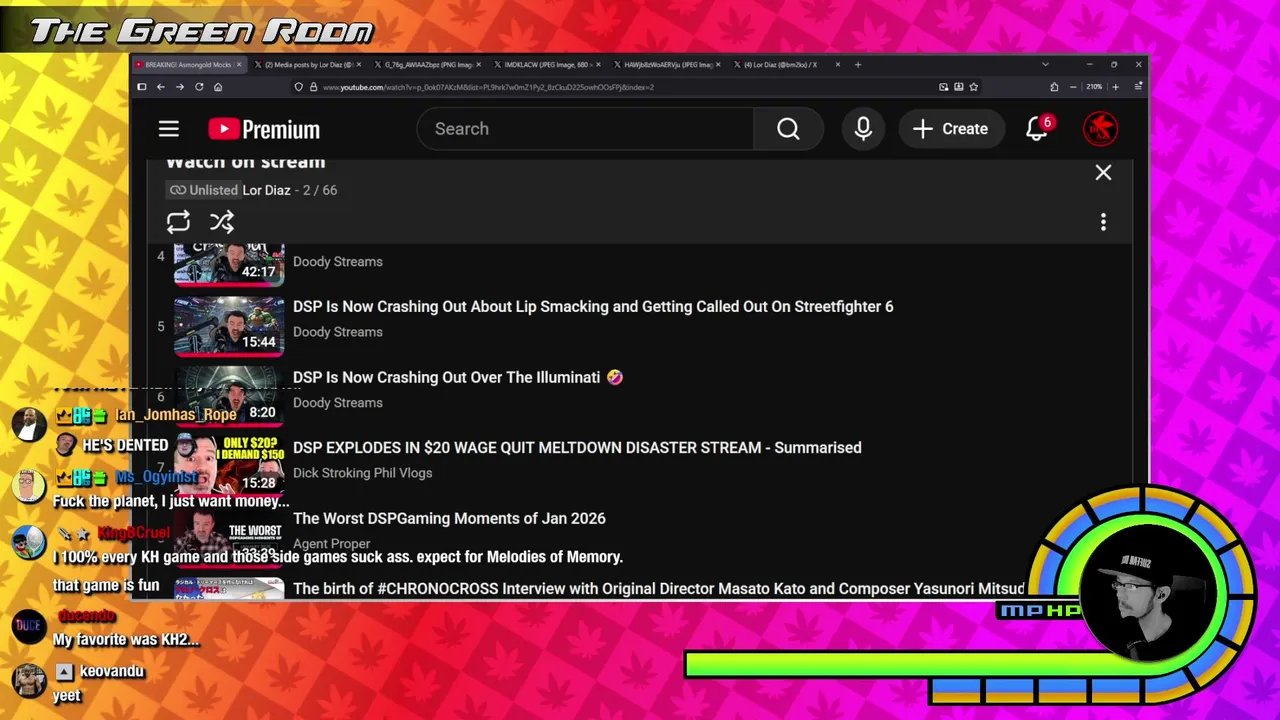The width and height of the screenshot is (1280, 720).
Task: Open the browser application menu icon
Action: click(1138, 87)
